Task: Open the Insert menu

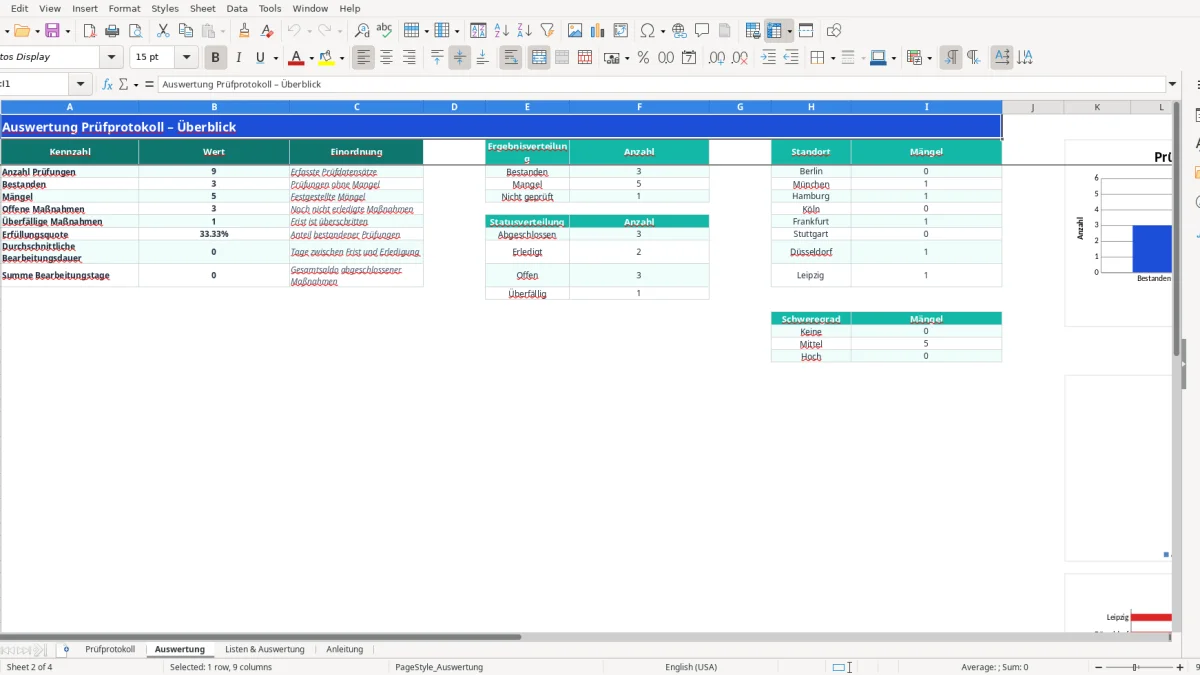Action: pyautogui.click(x=85, y=8)
